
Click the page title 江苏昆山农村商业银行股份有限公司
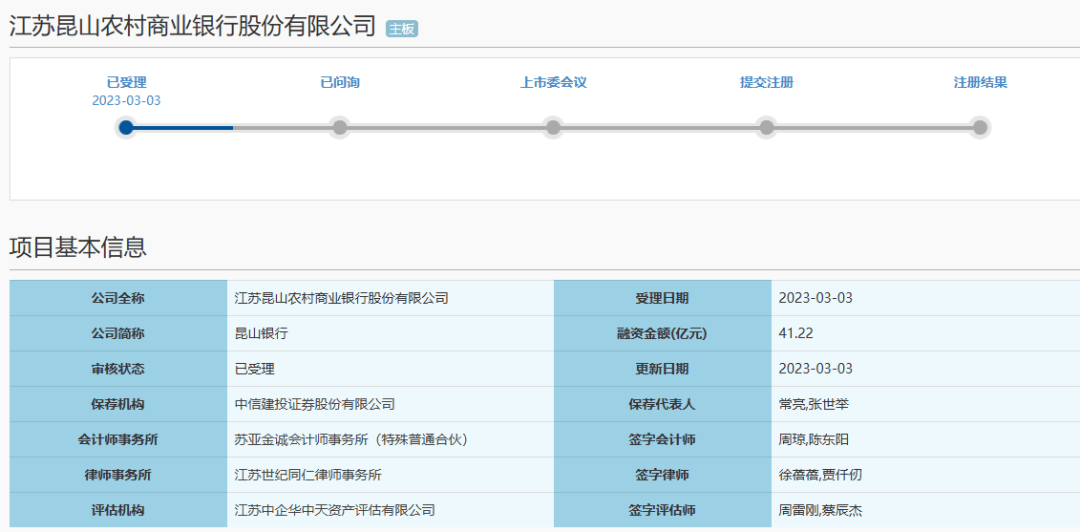(192, 26)
